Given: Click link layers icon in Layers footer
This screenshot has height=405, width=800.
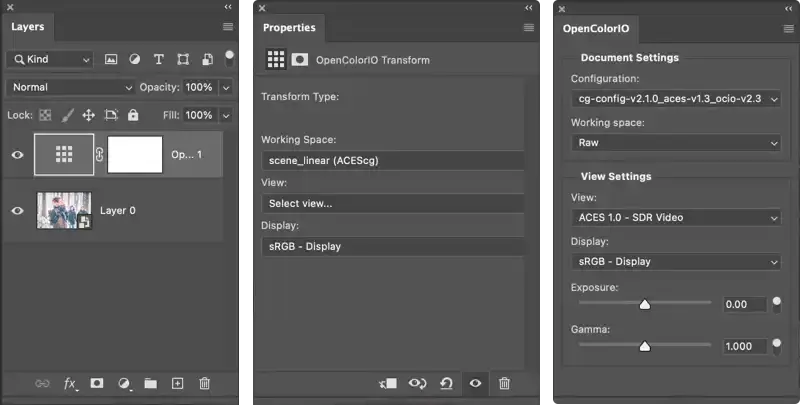Looking at the screenshot, I should (x=42, y=384).
